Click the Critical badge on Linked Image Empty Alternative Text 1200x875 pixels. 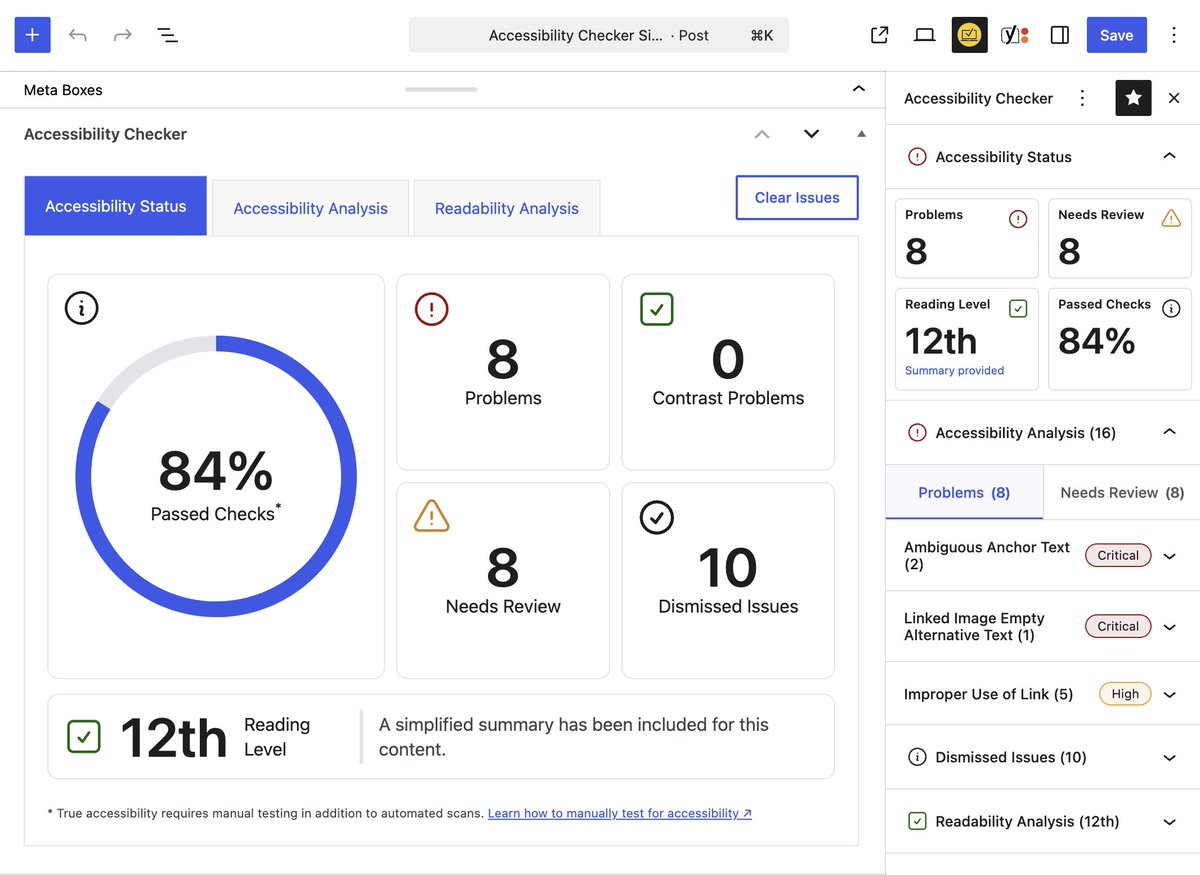pos(1118,627)
